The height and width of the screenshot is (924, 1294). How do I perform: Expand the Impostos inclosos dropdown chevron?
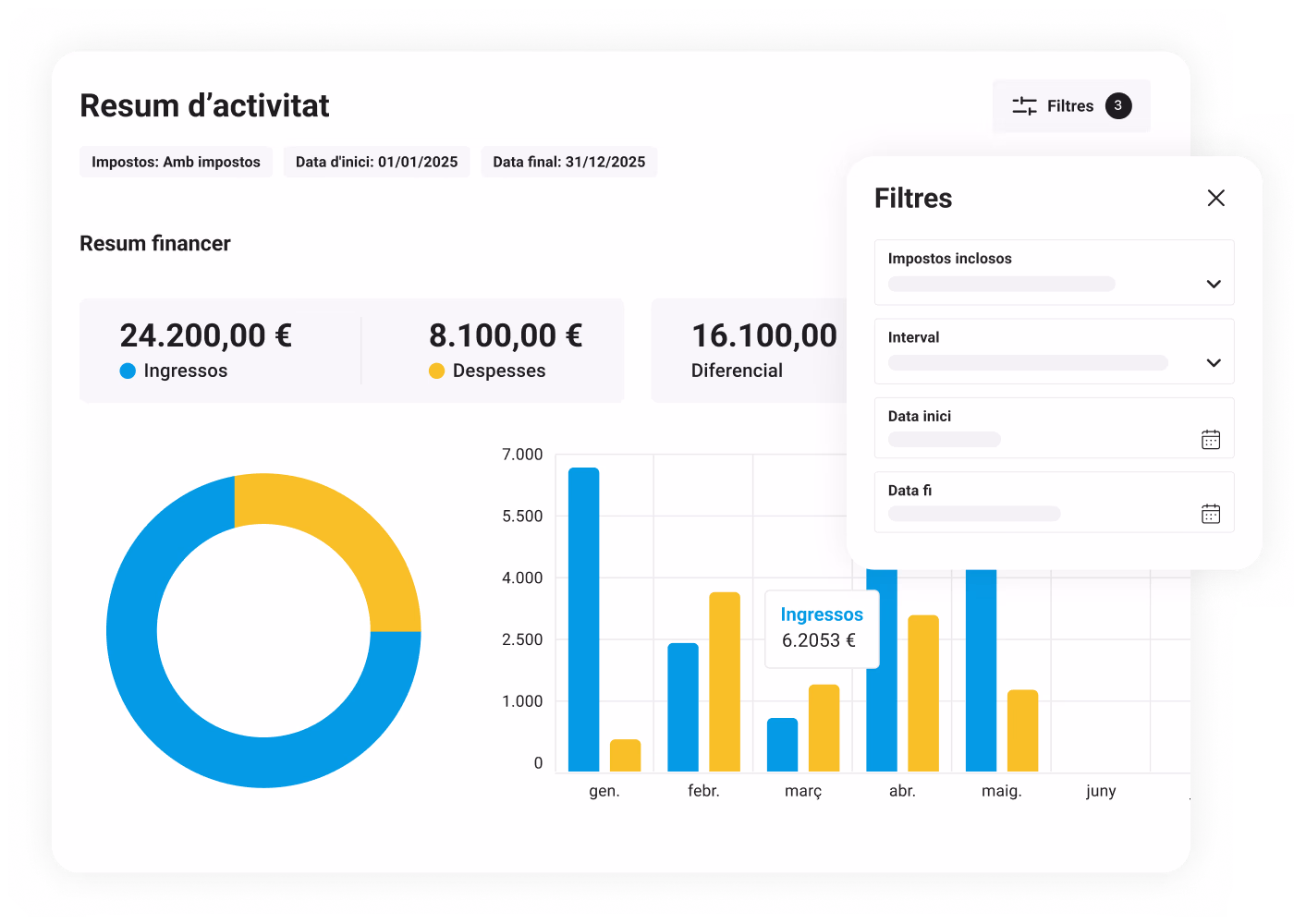pyautogui.click(x=1214, y=284)
